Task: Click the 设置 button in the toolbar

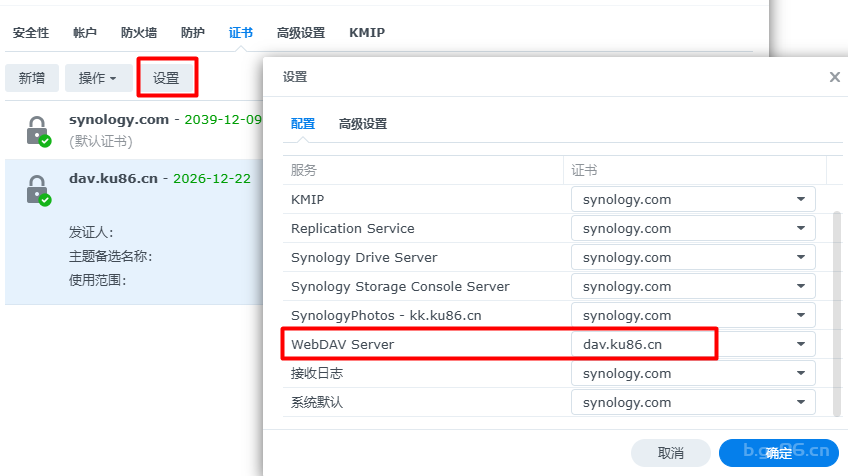Action: tap(166, 78)
